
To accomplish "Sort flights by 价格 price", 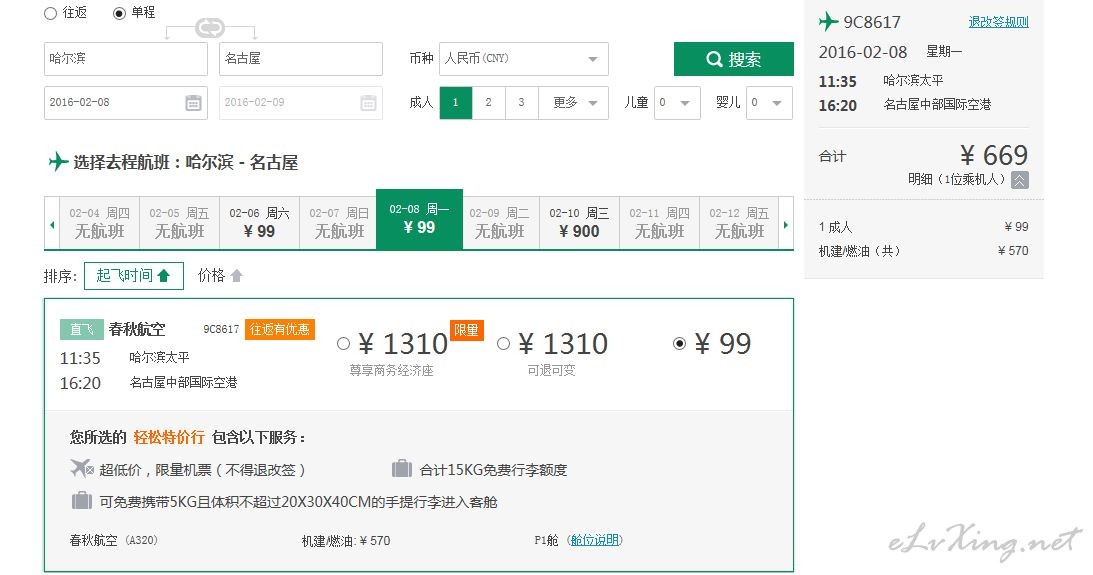I will 220,275.
